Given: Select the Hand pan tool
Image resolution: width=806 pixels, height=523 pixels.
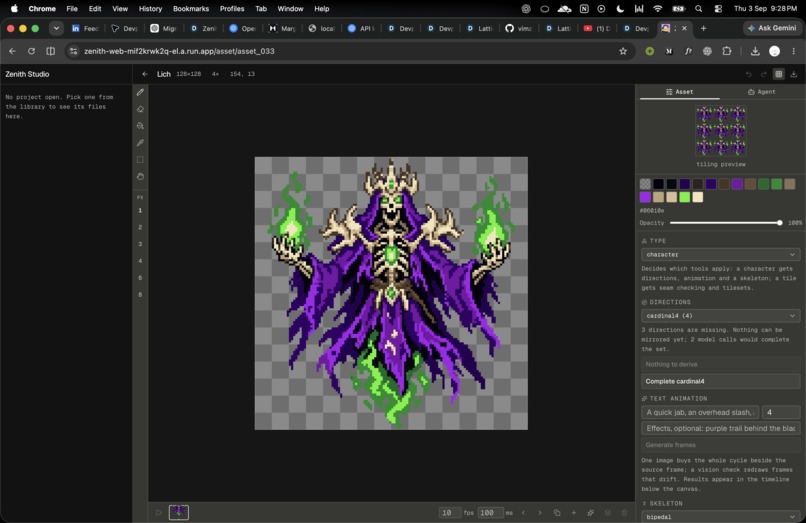Looking at the screenshot, I should click(x=140, y=176).
